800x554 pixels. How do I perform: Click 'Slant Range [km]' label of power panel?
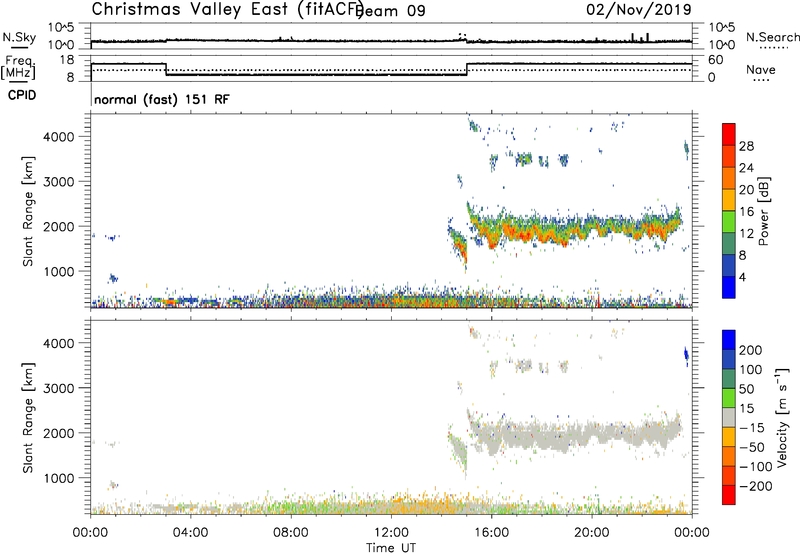click(28, 211)
